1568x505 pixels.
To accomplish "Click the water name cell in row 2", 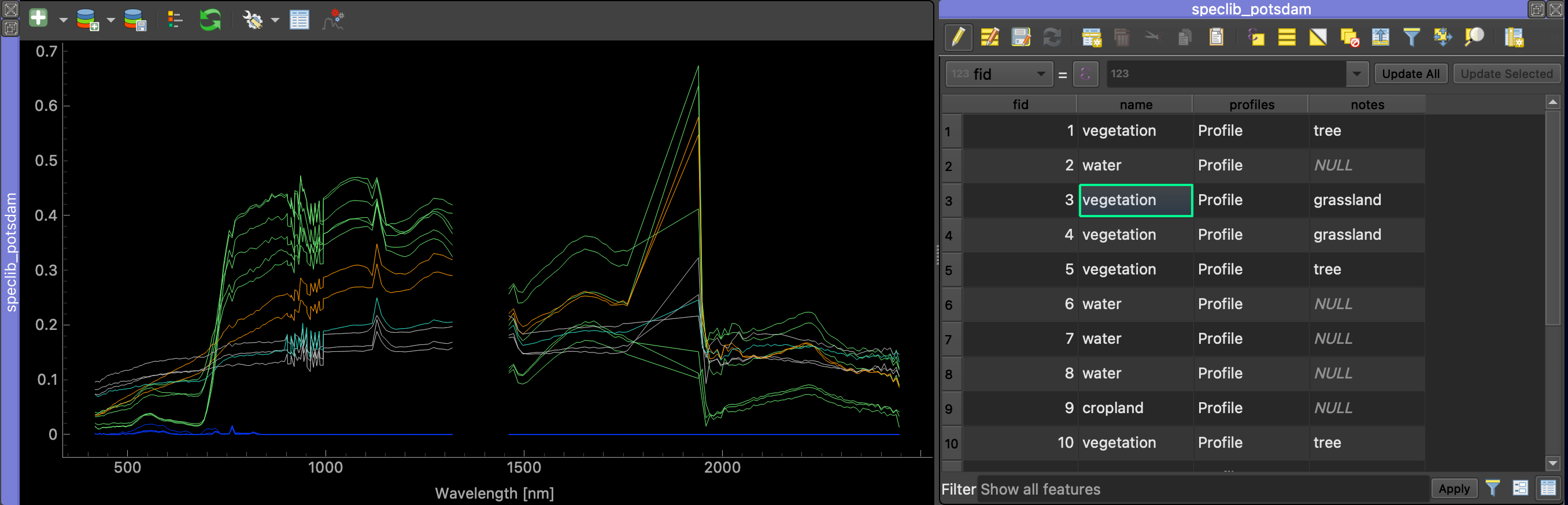I will tap(1136, 165).
